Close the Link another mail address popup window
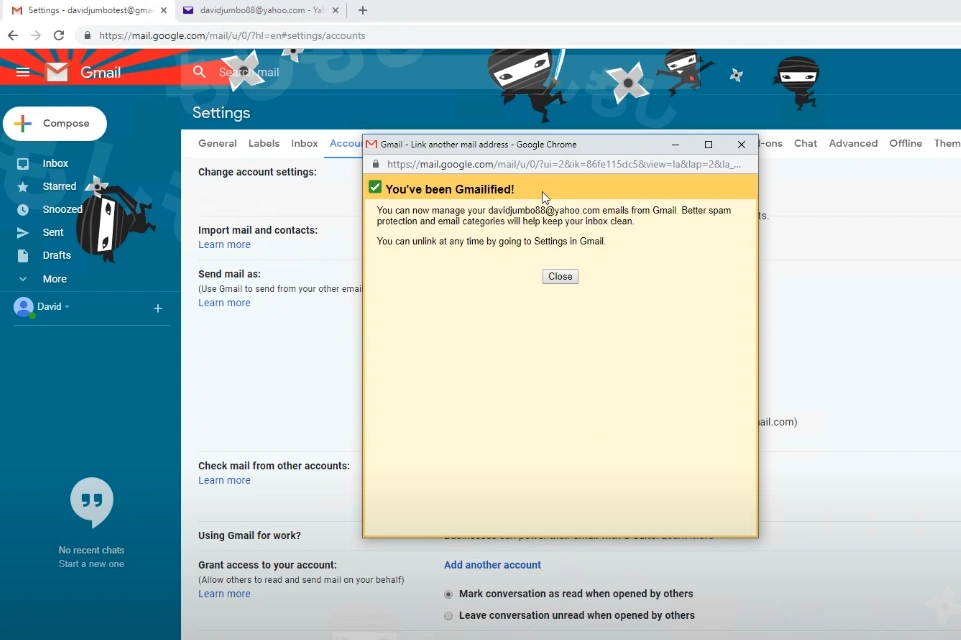961x640 pixels. 742,145
